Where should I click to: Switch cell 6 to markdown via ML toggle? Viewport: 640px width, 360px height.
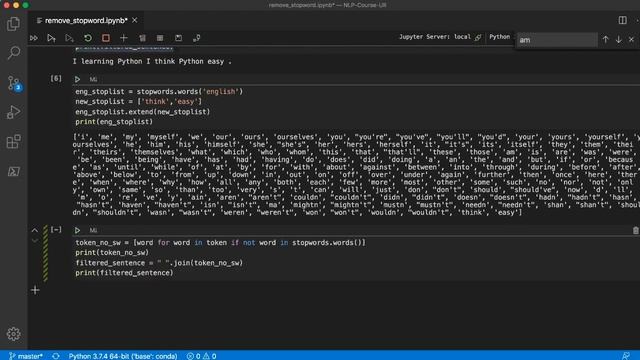point(93,80)
